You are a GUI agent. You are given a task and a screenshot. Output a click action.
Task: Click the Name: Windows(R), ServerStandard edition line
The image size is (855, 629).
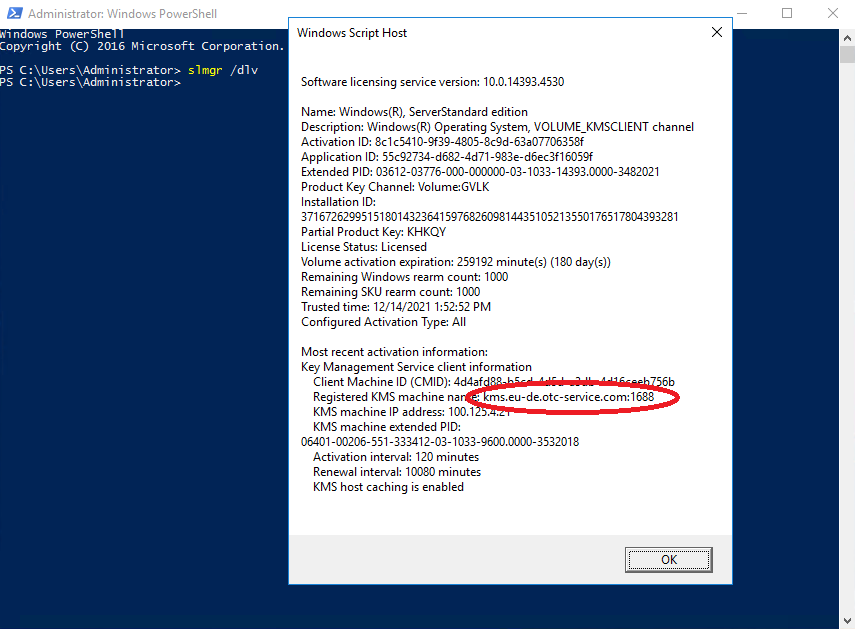[x=414, y=112]
